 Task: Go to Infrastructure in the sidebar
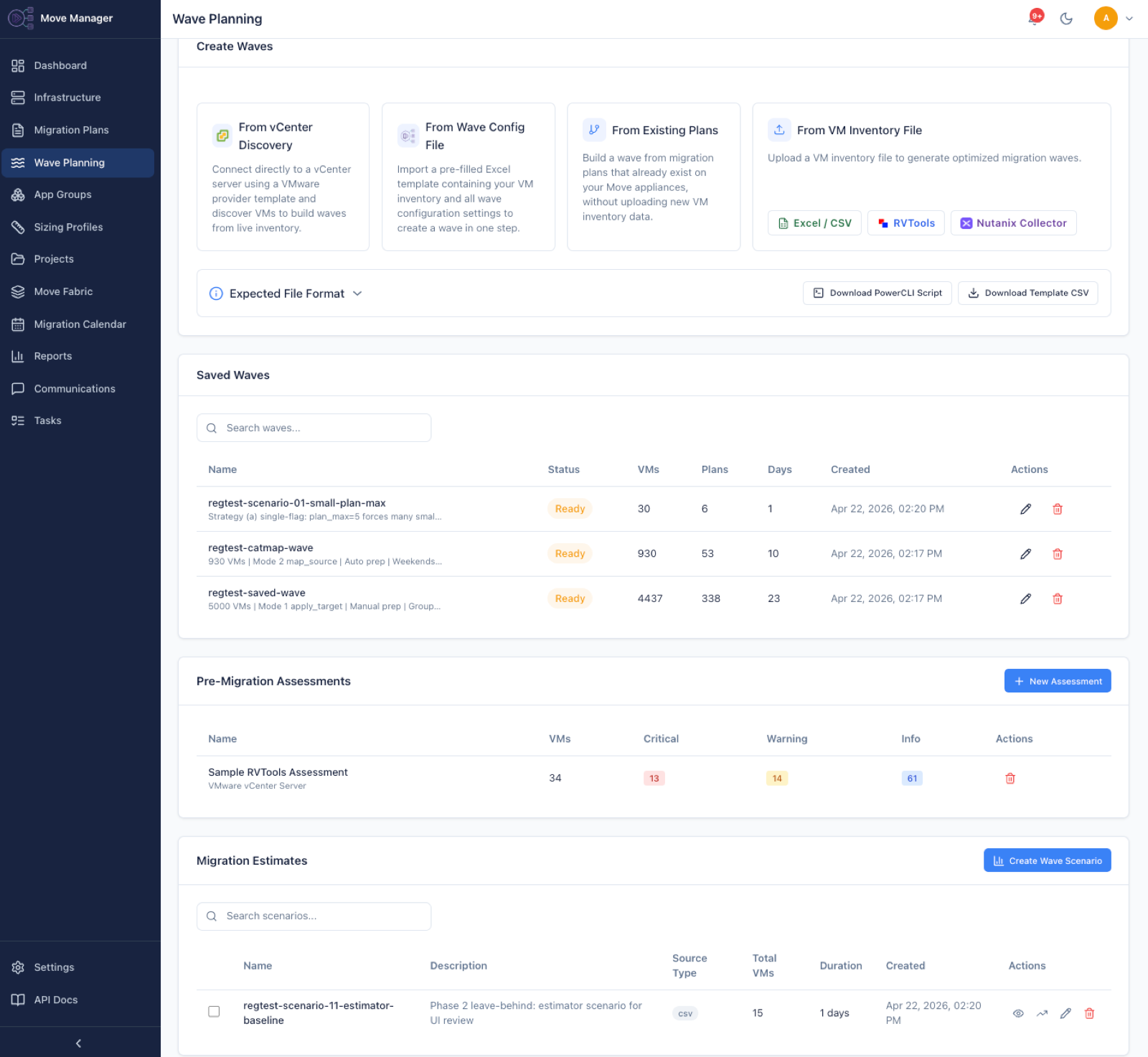77,98
